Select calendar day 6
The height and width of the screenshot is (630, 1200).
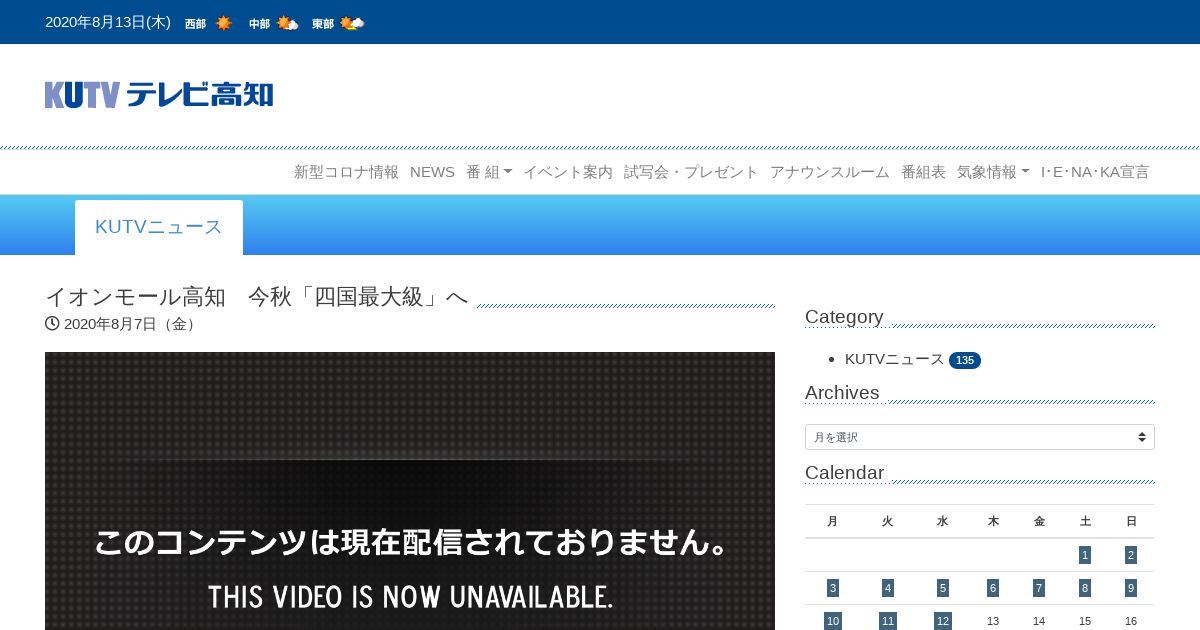(993, 588)
